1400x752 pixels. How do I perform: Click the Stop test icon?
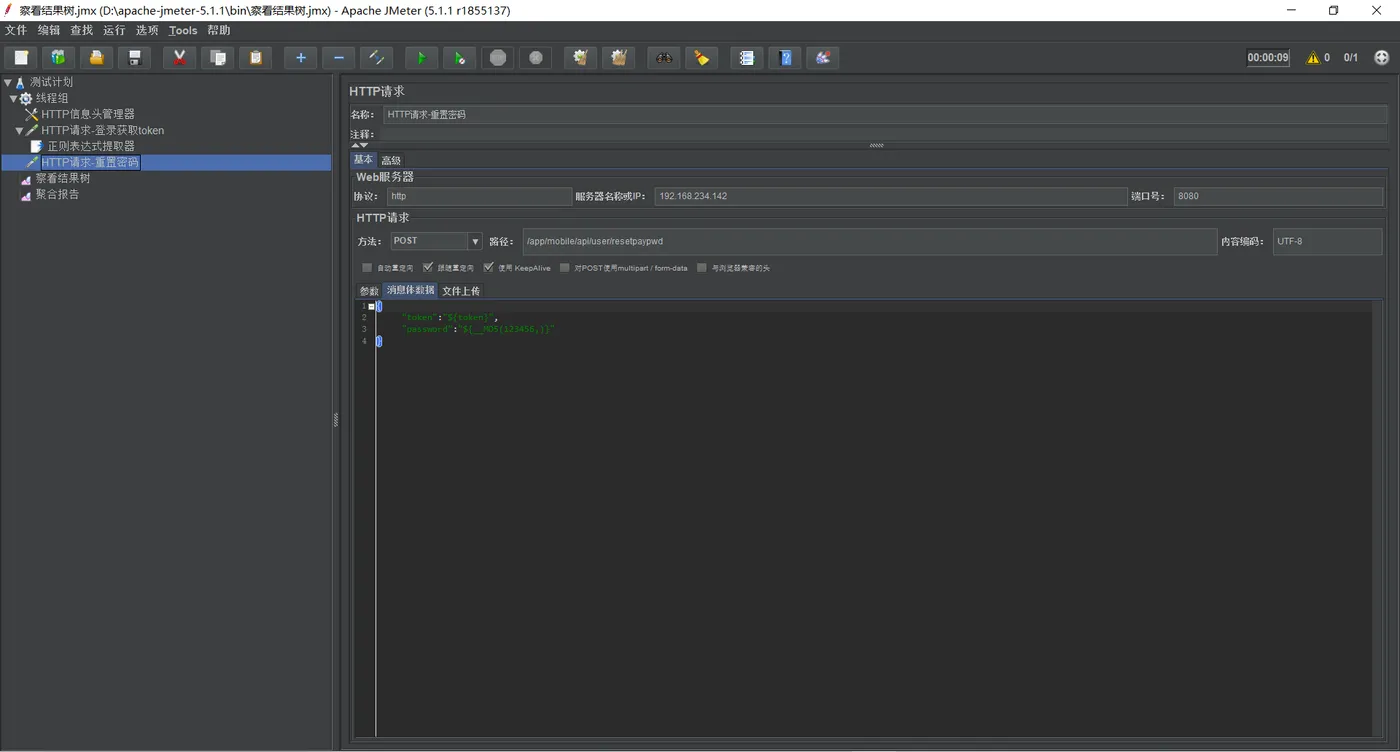coord(497,58)
